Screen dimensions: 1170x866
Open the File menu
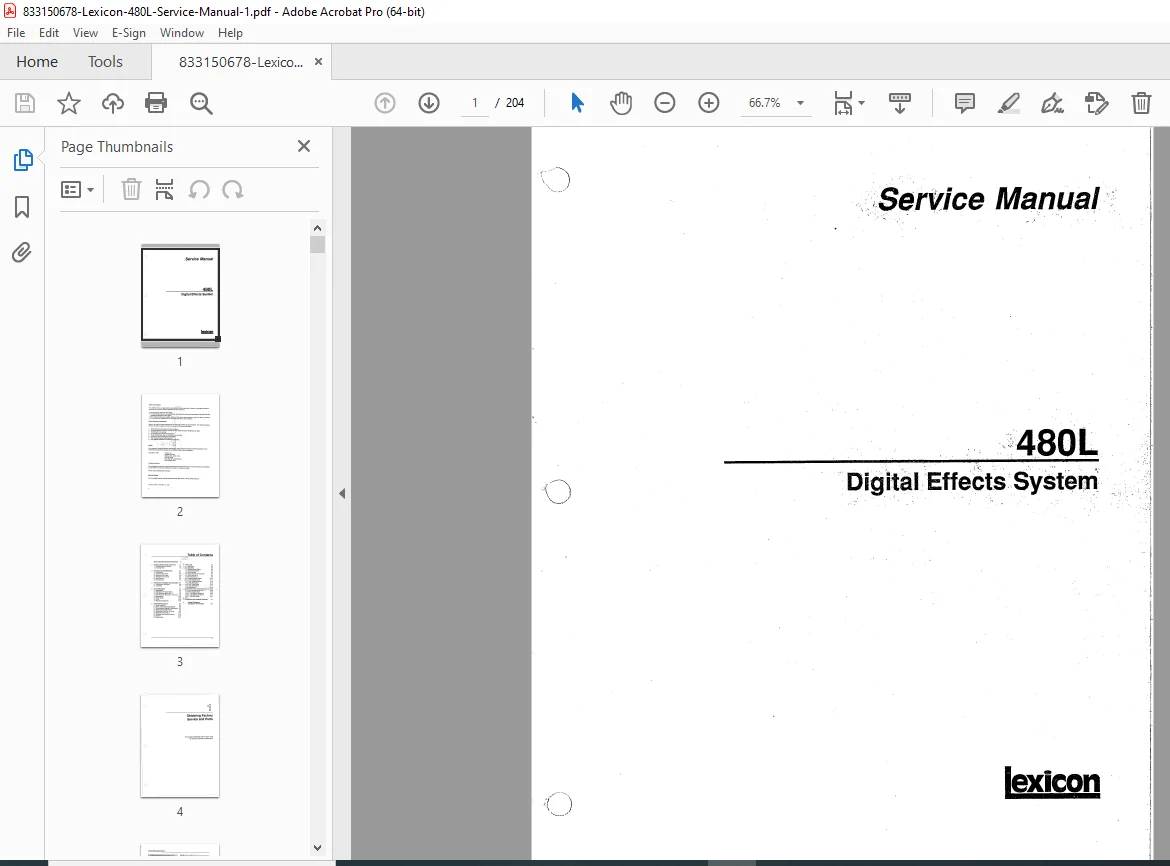[x=16, y=33]
